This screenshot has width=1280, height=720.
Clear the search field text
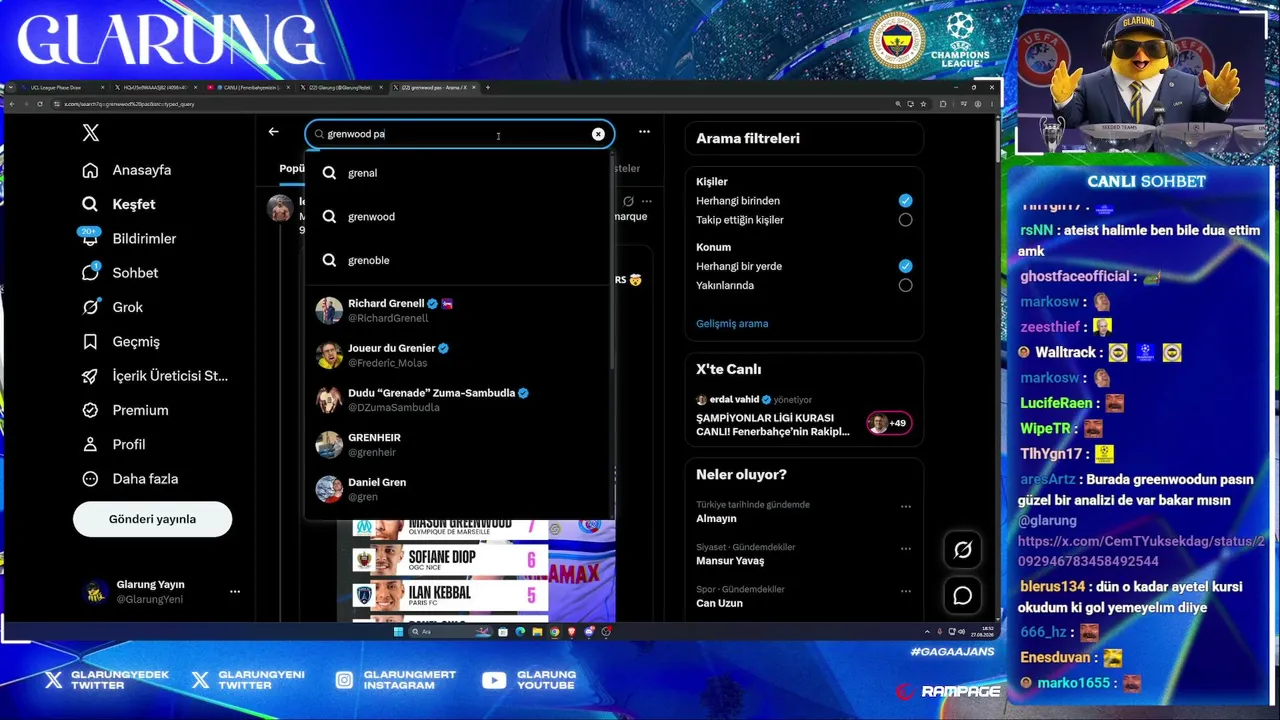coord(598,134)
